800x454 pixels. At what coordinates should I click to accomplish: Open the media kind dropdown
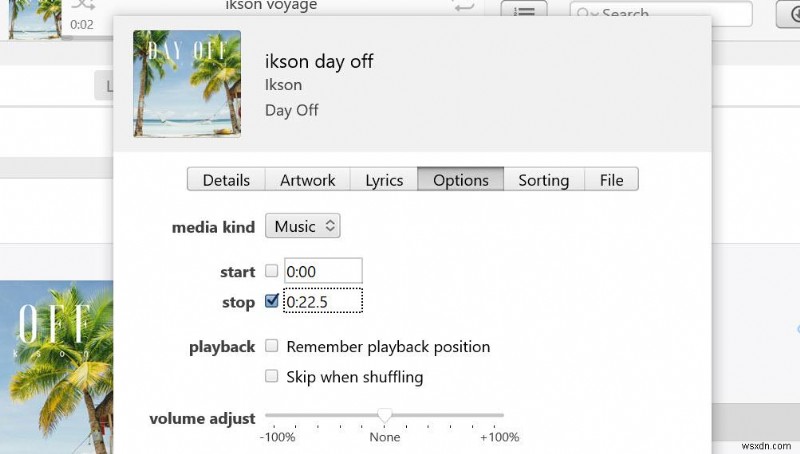point(303,226)
